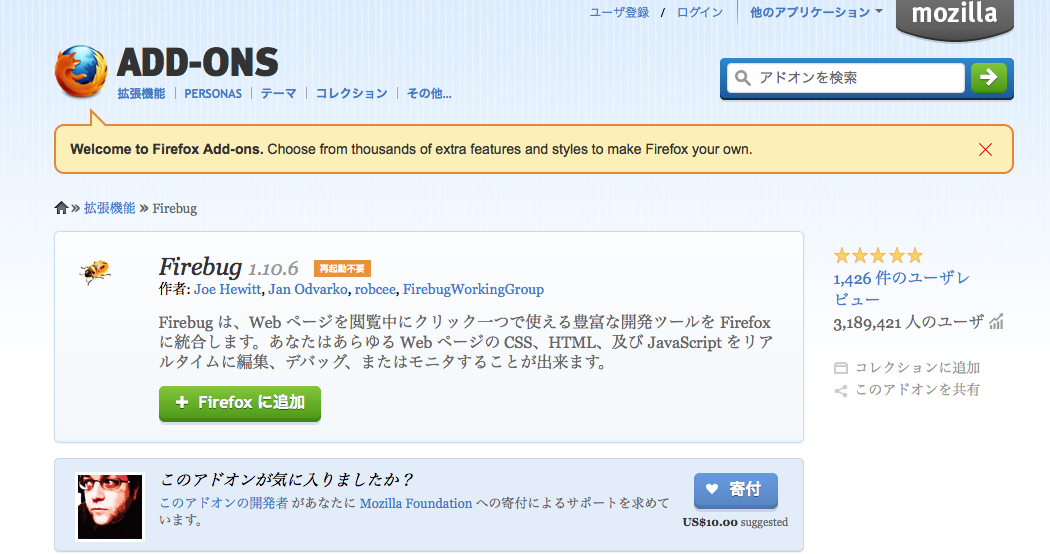Expand the 他のアプリケーション dropdown
Screen dimensions: 1050x554
click(816, 12)
